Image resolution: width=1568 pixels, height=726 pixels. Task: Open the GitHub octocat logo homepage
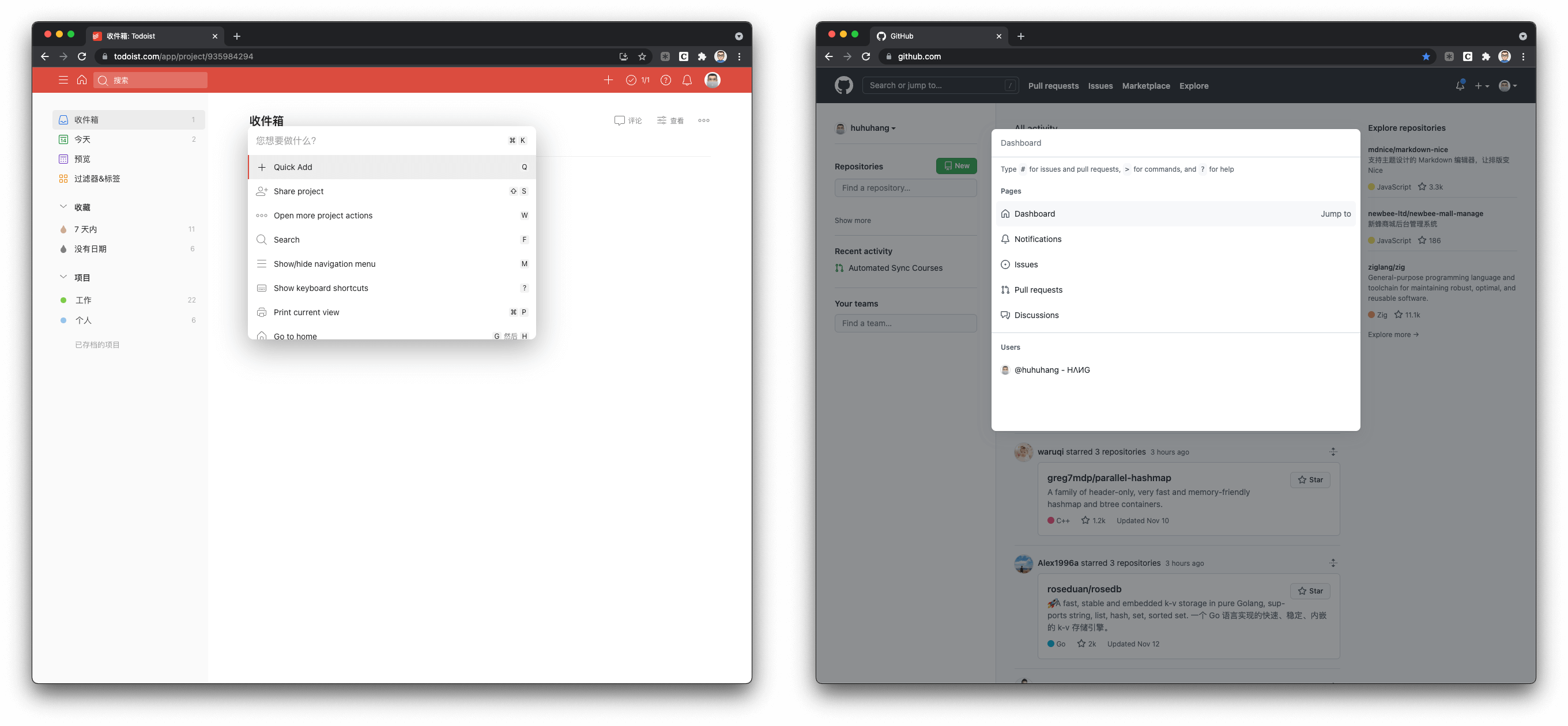point(843,86)
